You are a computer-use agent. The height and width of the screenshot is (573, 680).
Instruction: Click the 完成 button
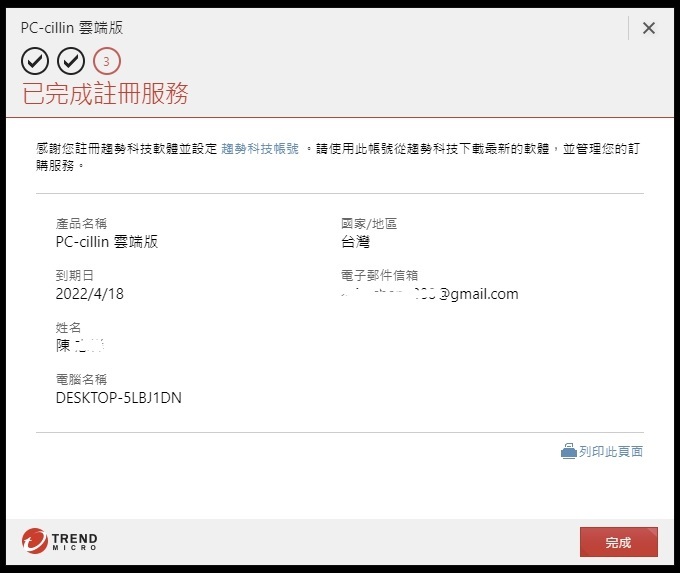(x=618, y=542)
